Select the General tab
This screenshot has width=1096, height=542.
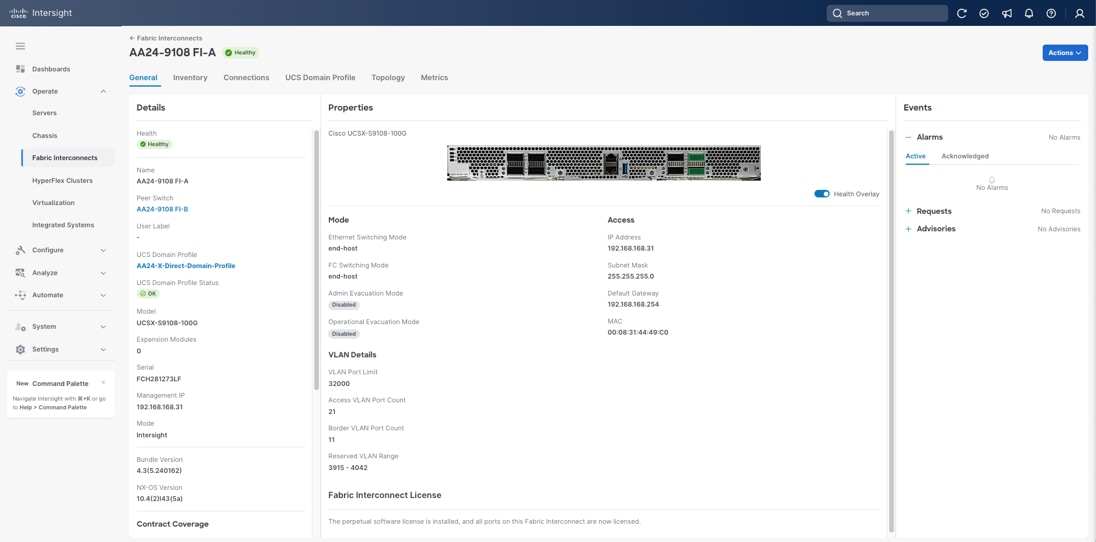click(143, 78)
